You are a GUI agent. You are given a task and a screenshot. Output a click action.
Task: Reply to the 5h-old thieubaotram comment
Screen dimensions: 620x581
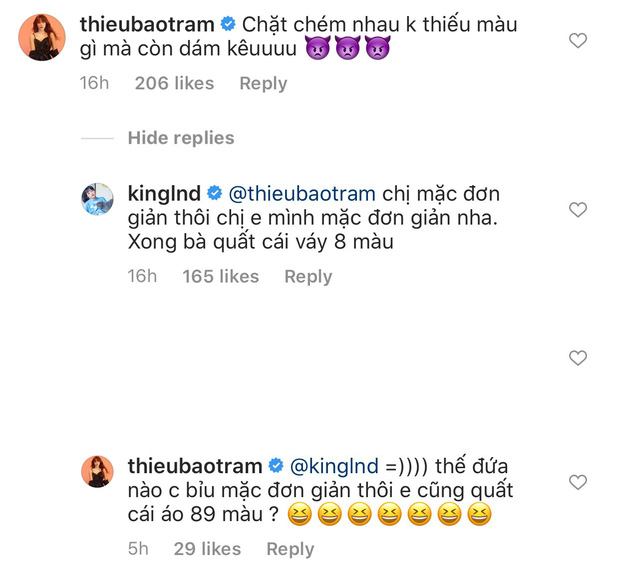click(290, 549)
